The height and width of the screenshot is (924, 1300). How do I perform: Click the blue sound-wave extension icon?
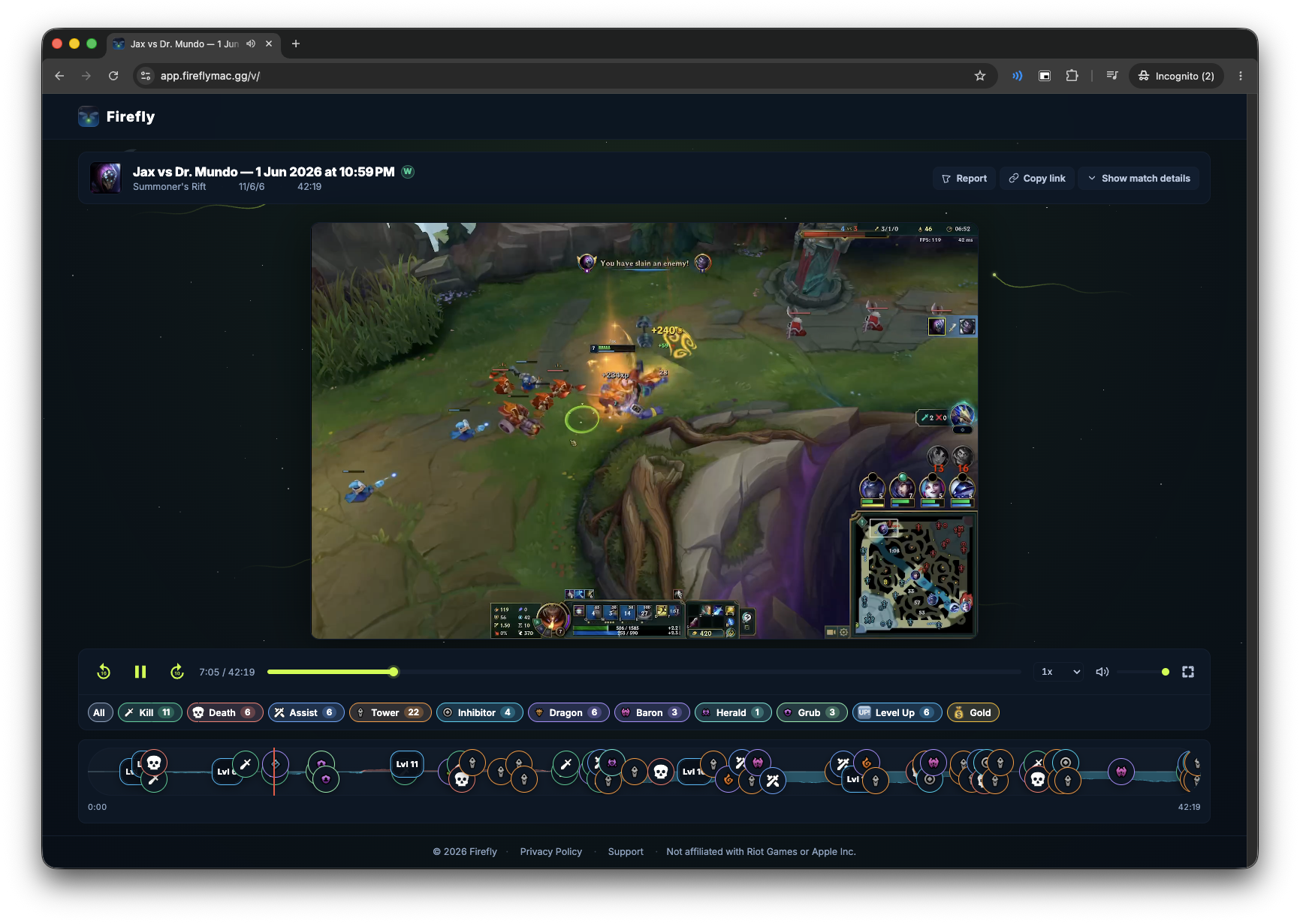(x=1017, y=76)
